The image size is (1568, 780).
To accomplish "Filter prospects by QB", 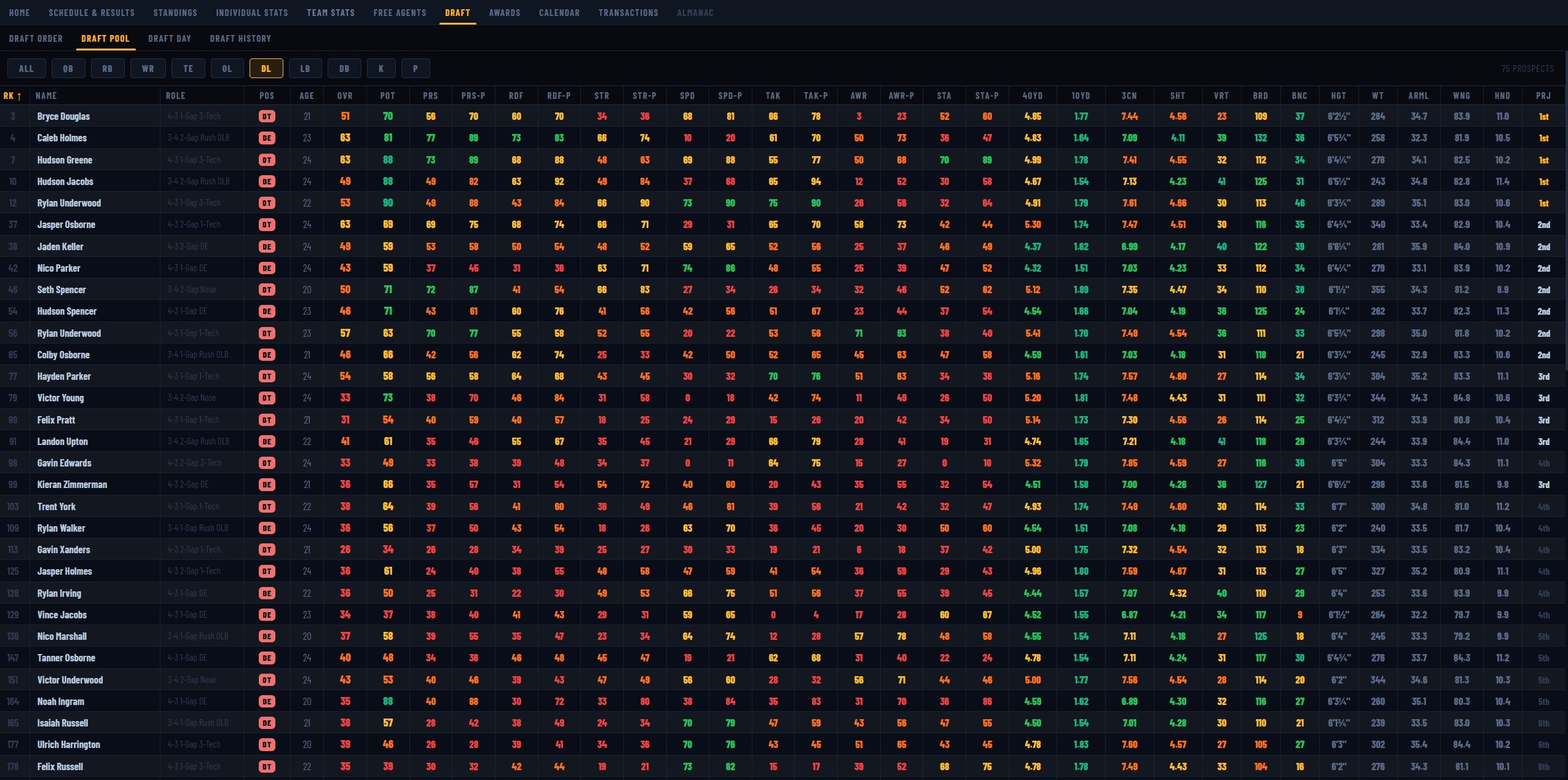I will (68, 68).
